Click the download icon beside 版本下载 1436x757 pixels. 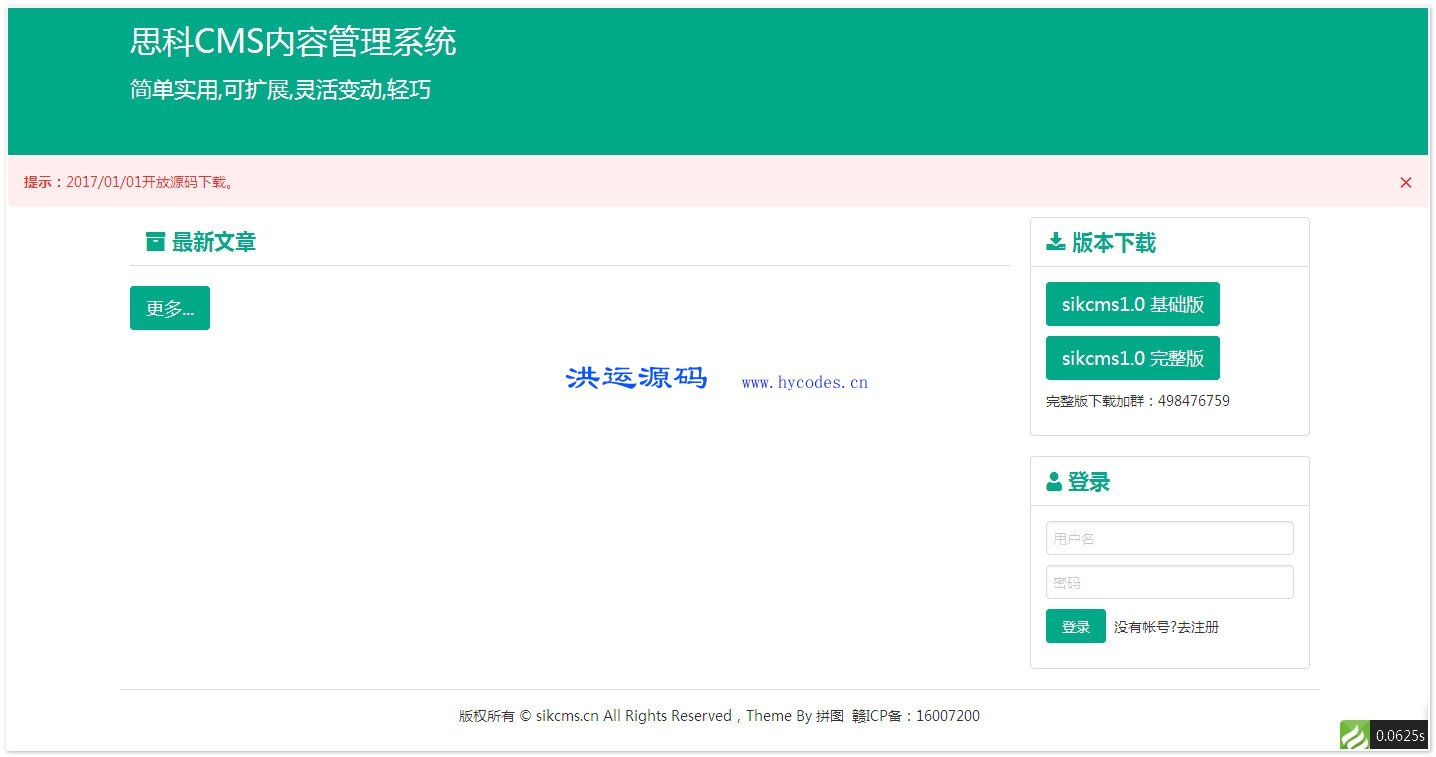1055,242
